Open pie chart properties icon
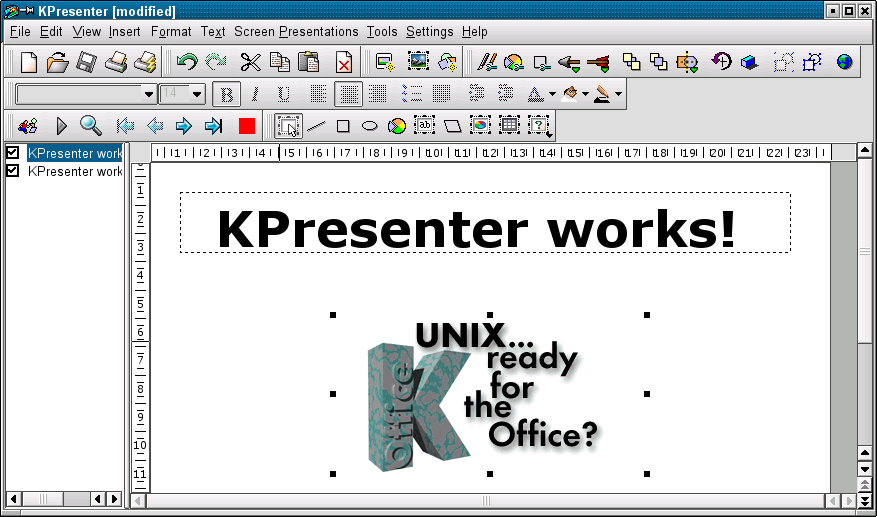877x517 pixels. (x=513, y=62)
